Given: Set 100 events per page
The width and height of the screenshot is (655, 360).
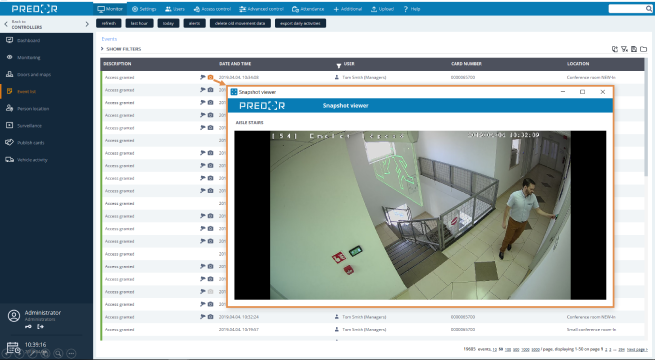Looking at the screenshot, I should (508, 349).
